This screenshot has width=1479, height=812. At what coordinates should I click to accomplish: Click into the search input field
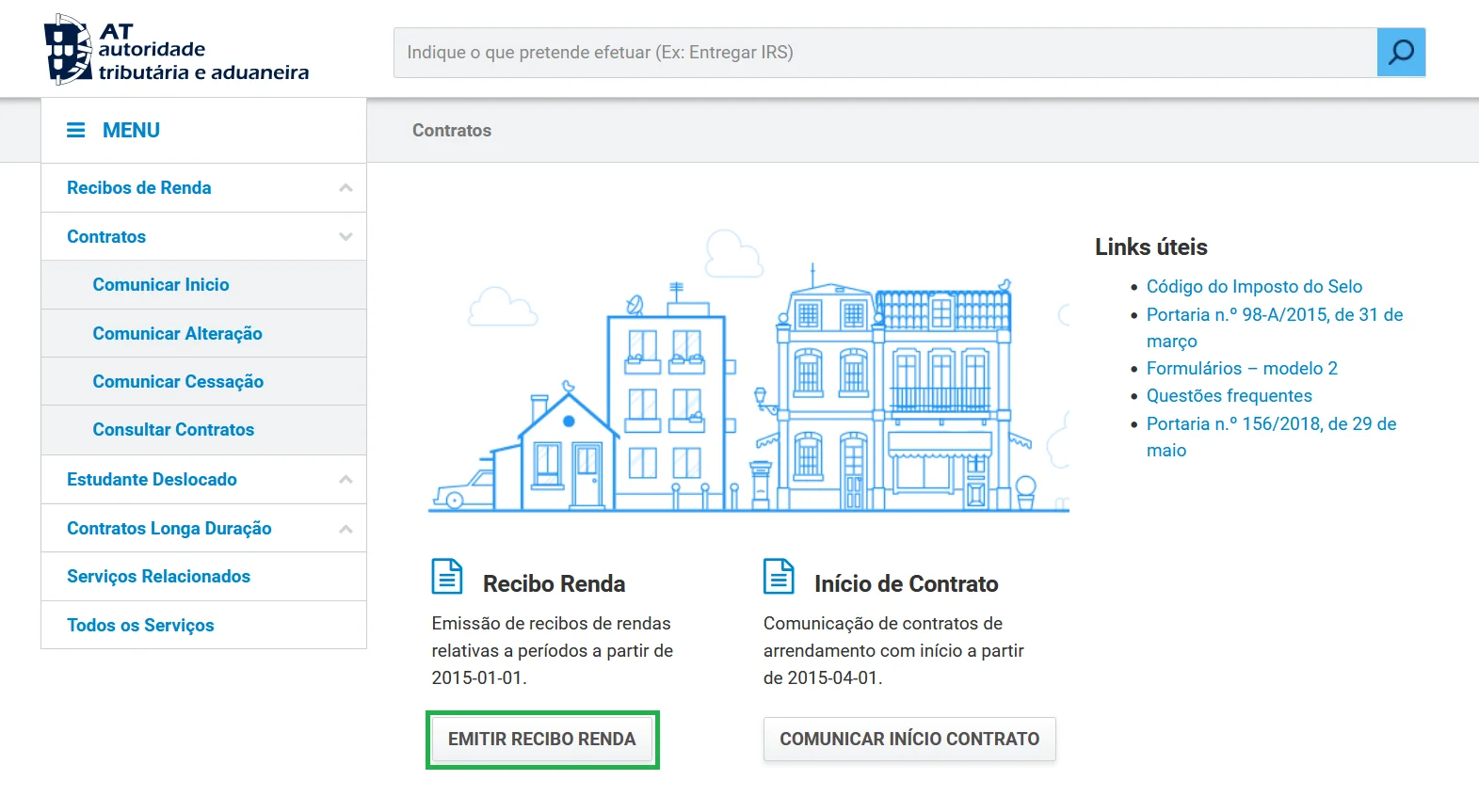[x=885, y=53]
